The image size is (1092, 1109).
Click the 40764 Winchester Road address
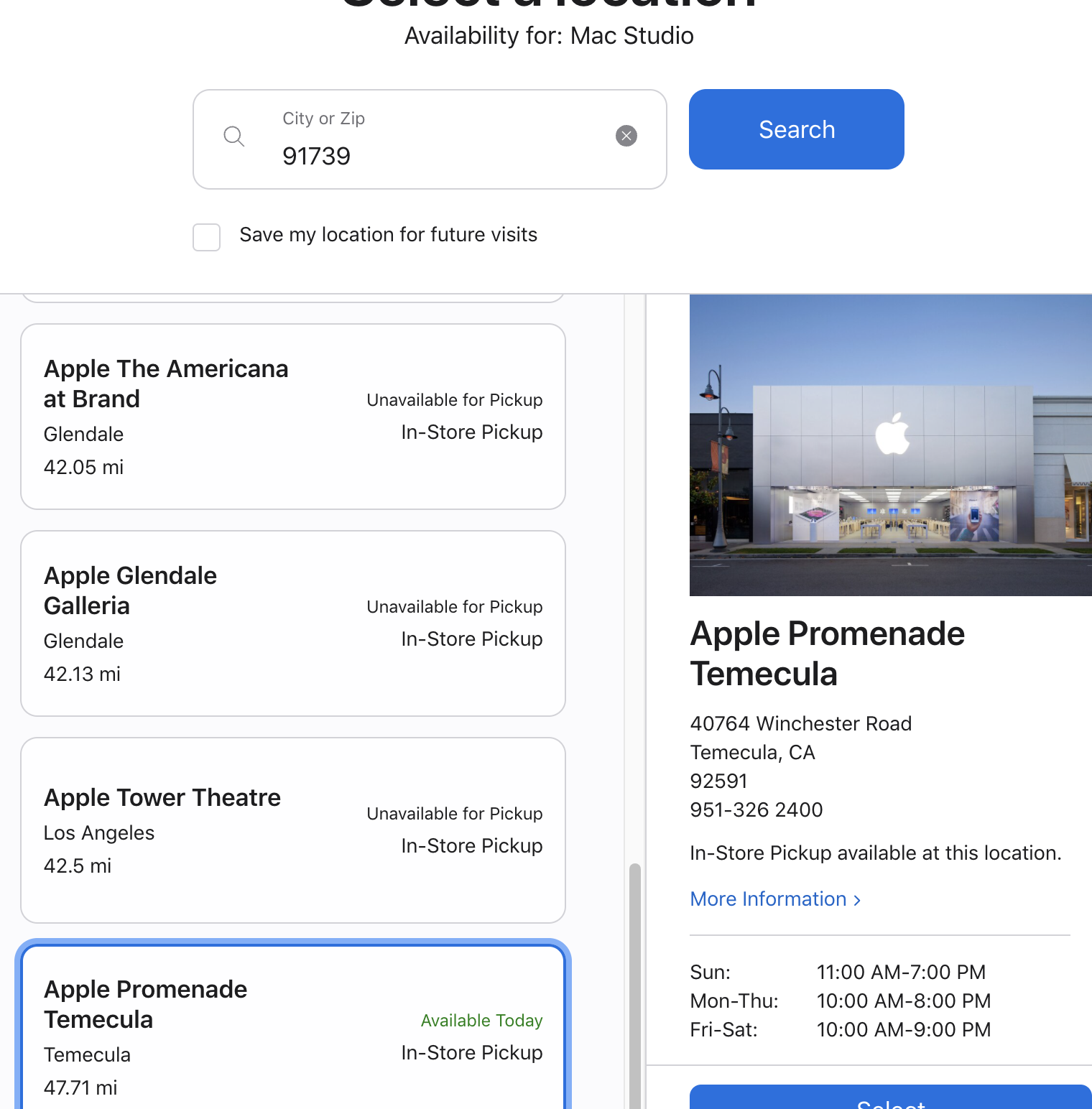tap(801, 723)
